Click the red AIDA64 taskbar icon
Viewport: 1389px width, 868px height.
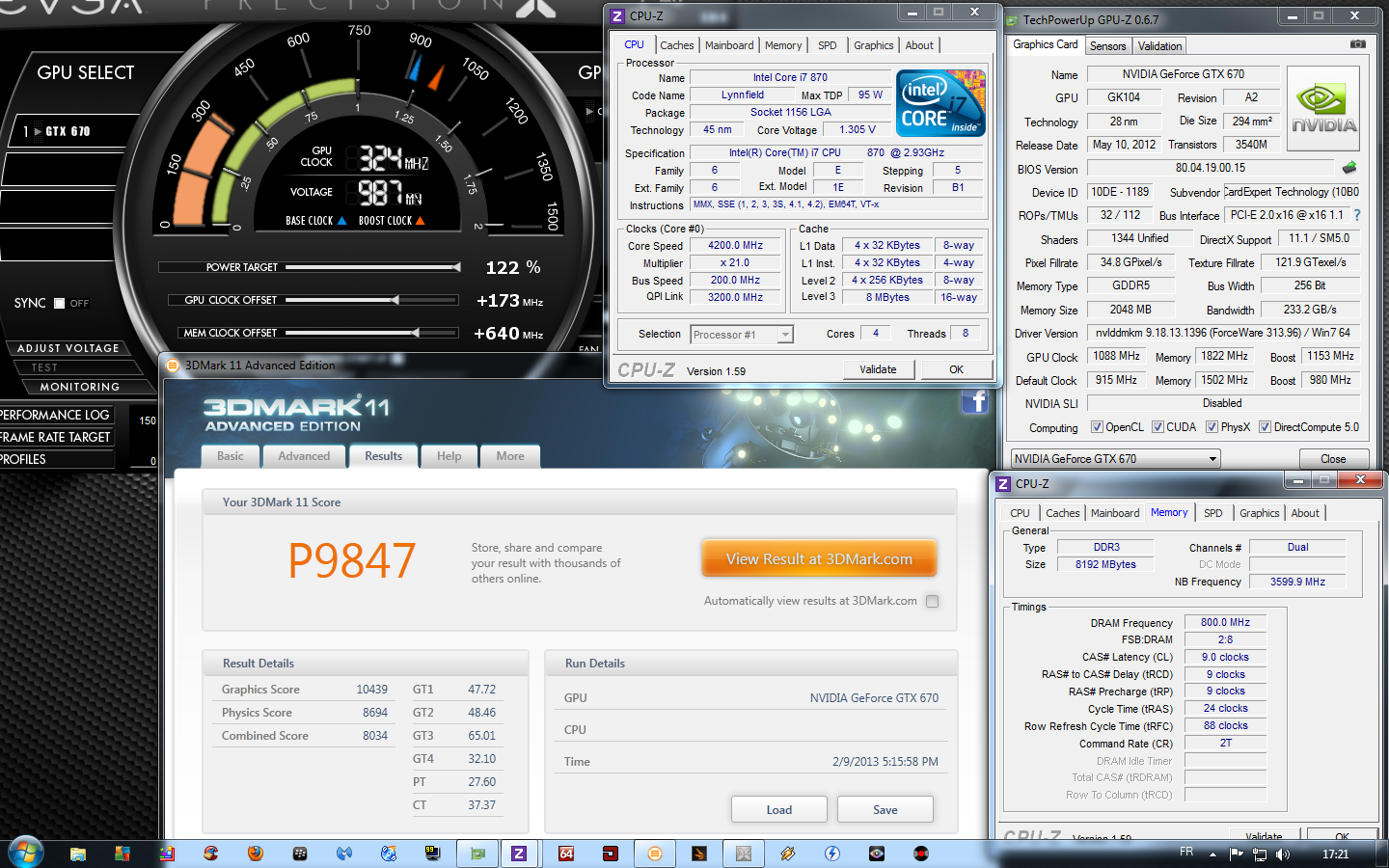[x=566, y=854]
